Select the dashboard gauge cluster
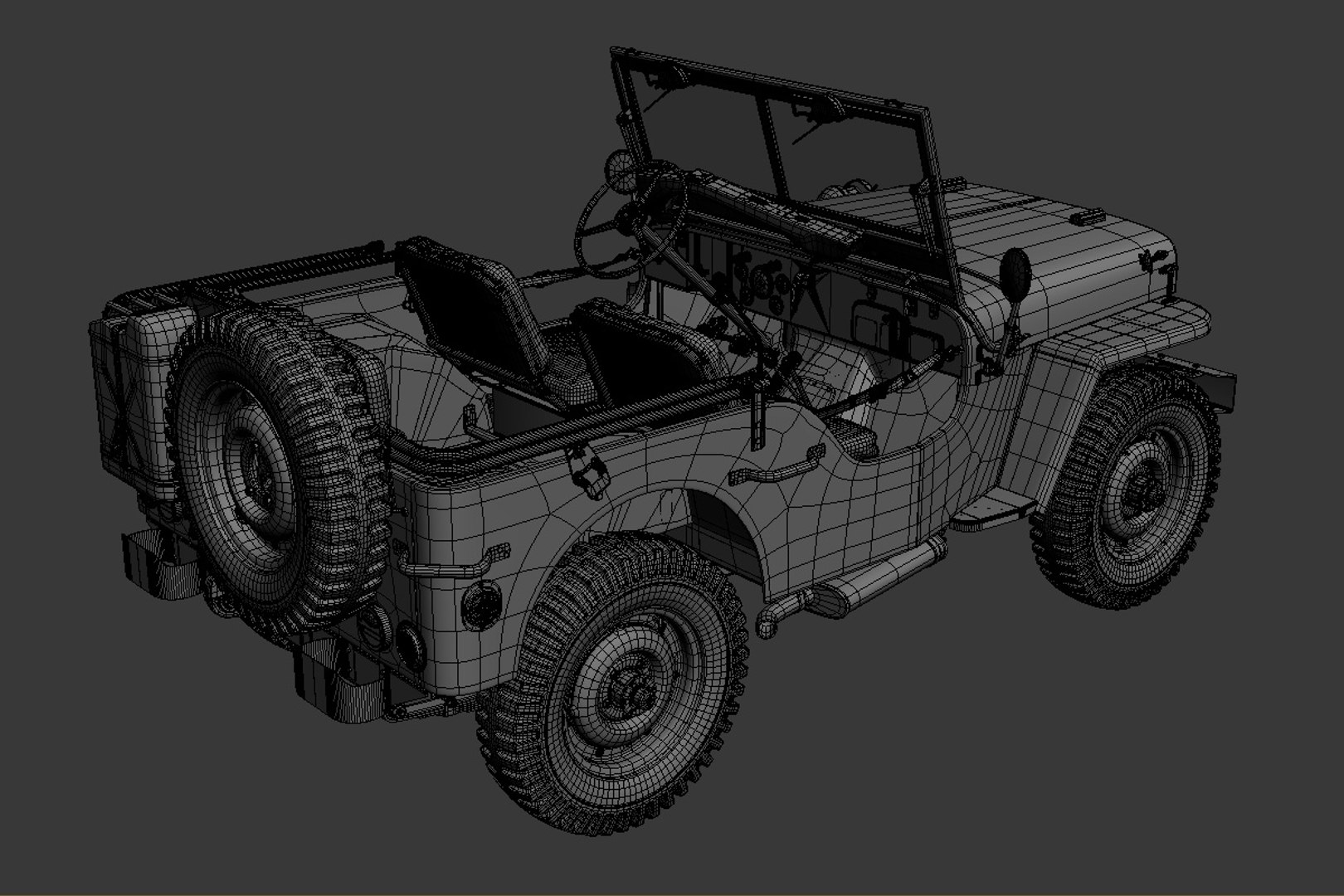The width and height of the screenshot is (1344, 896). (762, 281)
